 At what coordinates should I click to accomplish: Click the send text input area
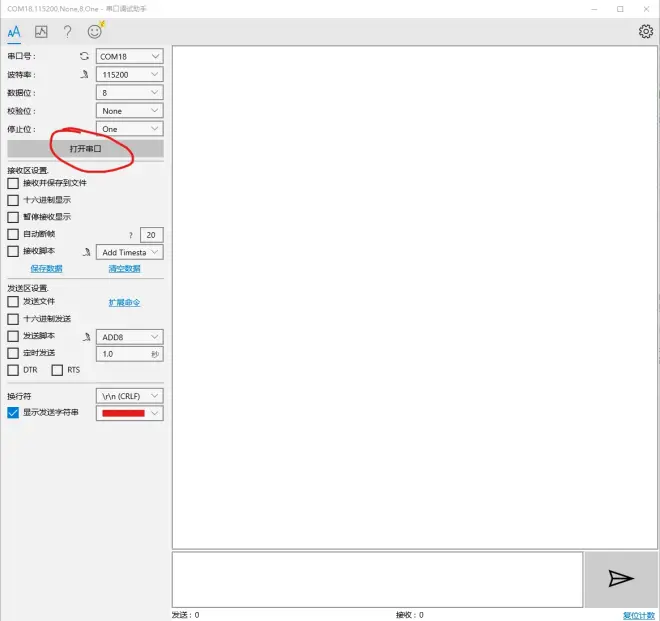click(x=377, y=579)
